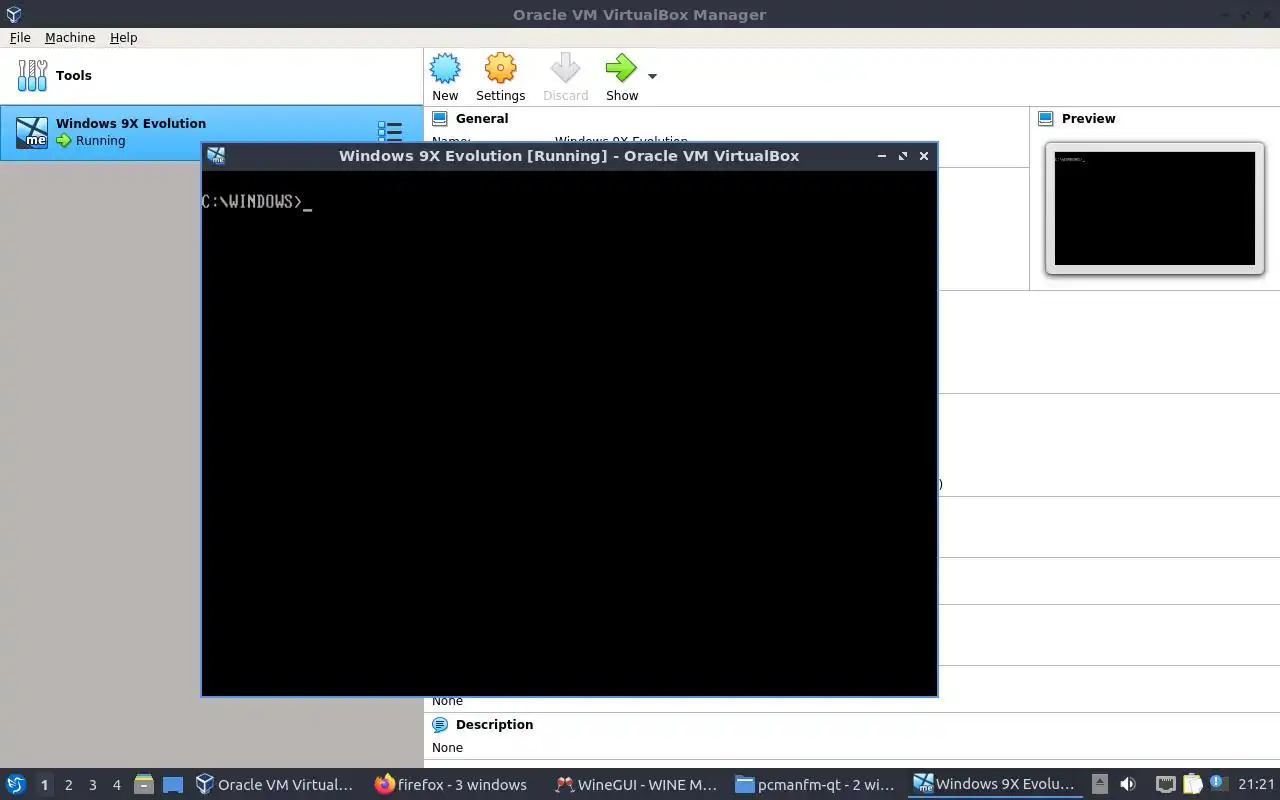Switch to Oracle VM VirtualBox taskbar entry

click(x=275, y=785)
